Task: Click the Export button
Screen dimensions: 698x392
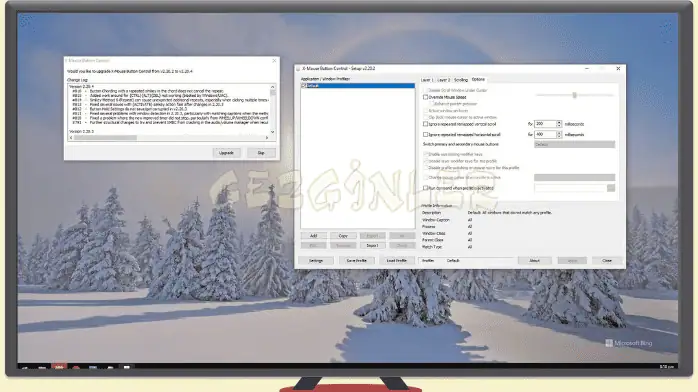Action: click(x=372, y=236)
